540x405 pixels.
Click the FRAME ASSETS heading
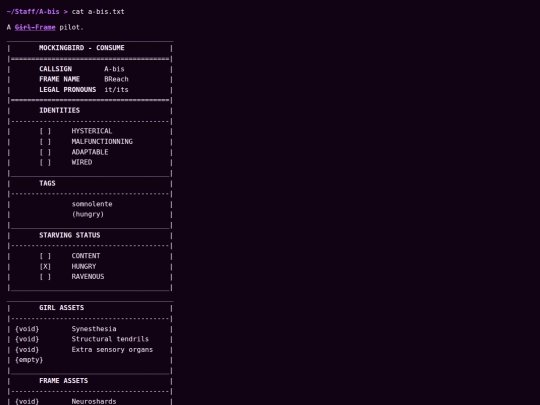(63, 381)
